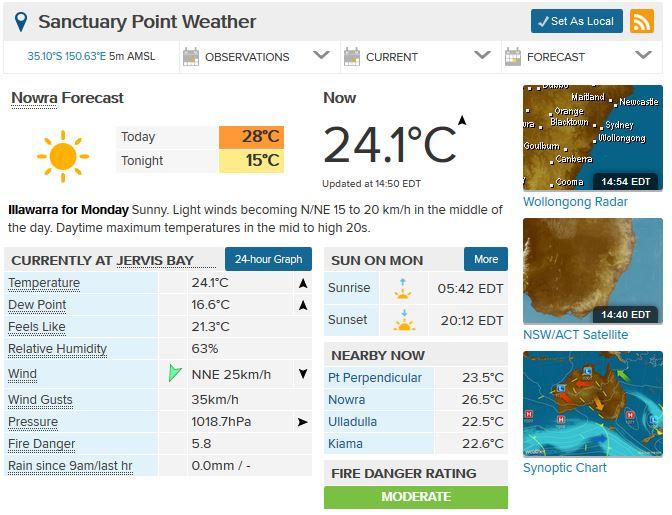This screenshot has width=672, height=515.
Task: Open Wollongong Radar thumbnail
Action: click(x=592, y=139)
